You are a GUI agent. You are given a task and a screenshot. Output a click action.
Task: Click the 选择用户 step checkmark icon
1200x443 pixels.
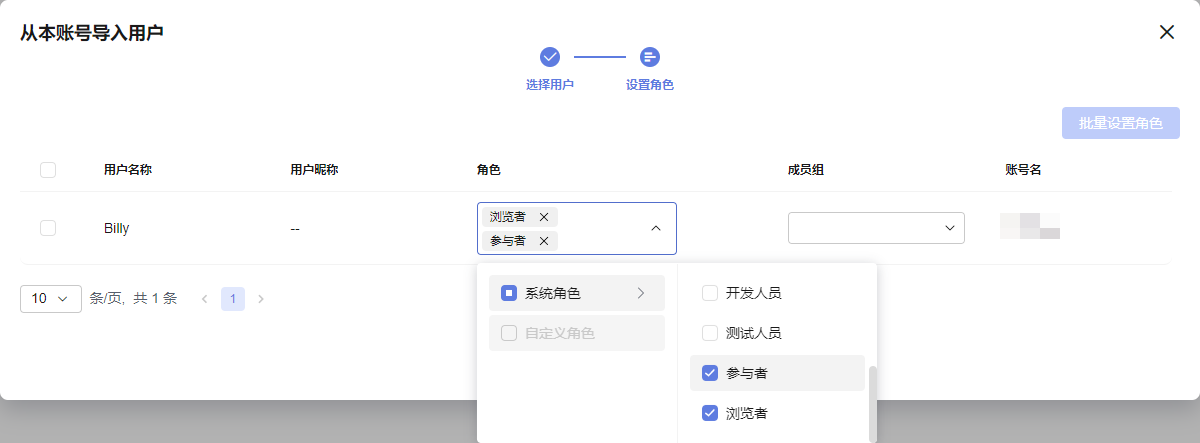click(550, 57)
